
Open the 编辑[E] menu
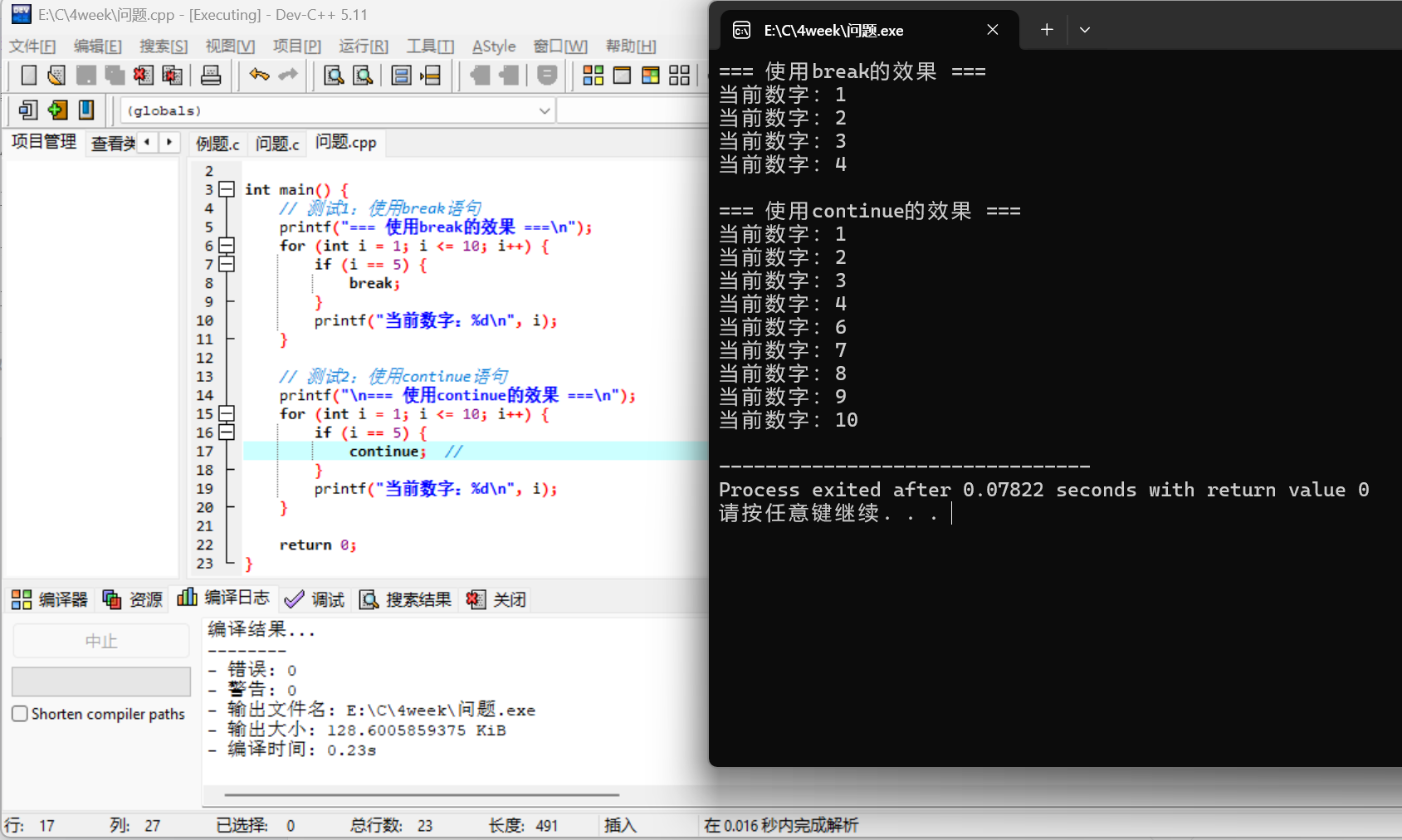pos(98,46)
